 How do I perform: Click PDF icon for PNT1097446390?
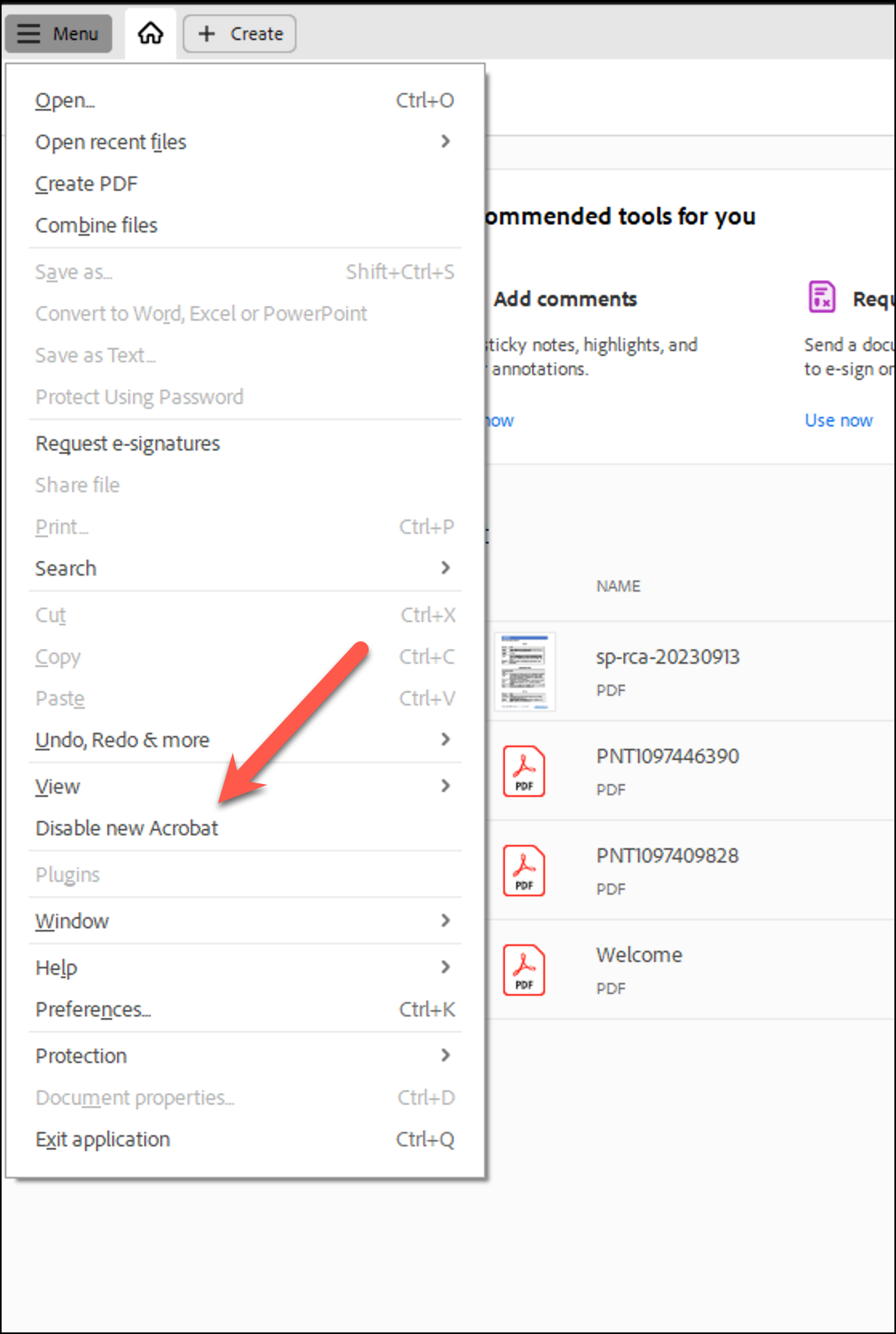click(x=524, y=771)
